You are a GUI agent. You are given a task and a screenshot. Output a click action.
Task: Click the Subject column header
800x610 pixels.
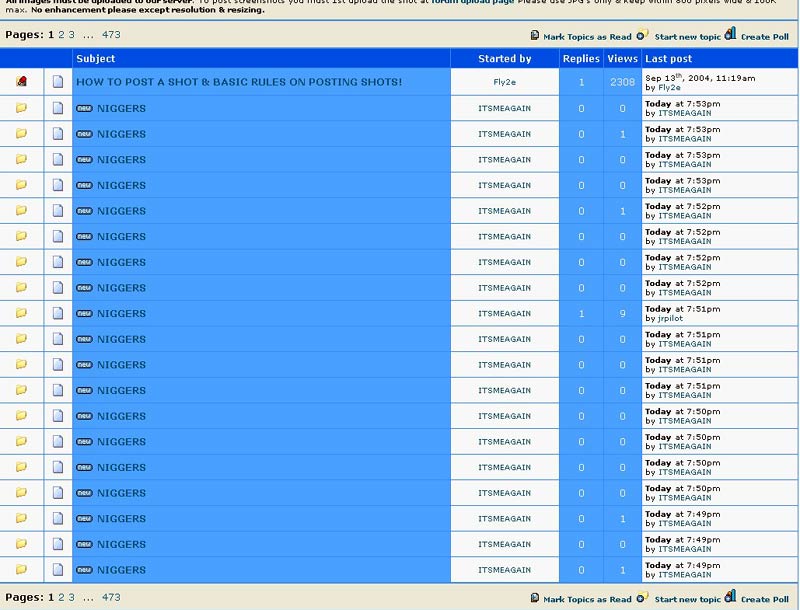pyautogui.click(x=96, y=59)
